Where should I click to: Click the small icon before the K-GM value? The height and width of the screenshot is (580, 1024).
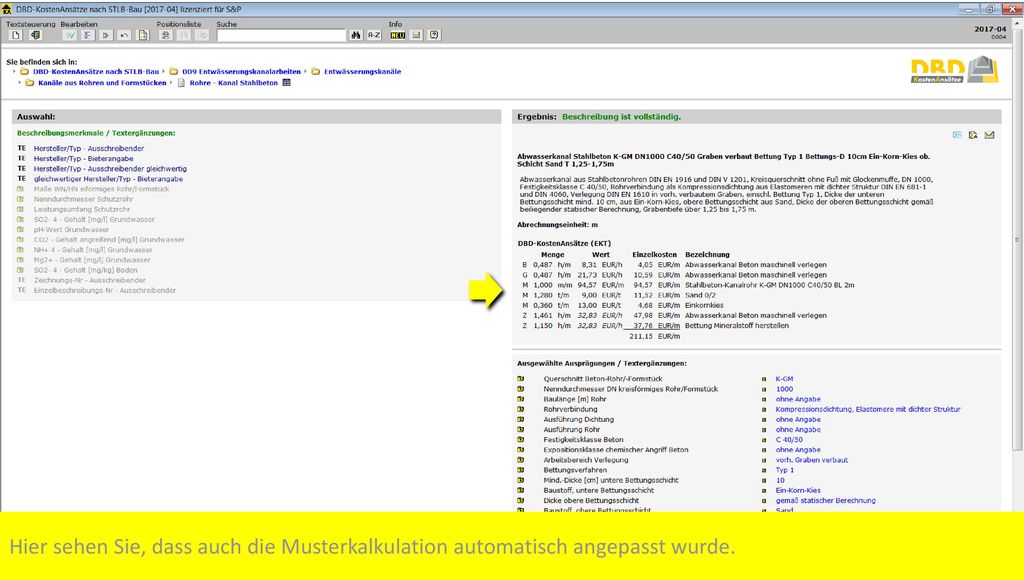point(763,379)
